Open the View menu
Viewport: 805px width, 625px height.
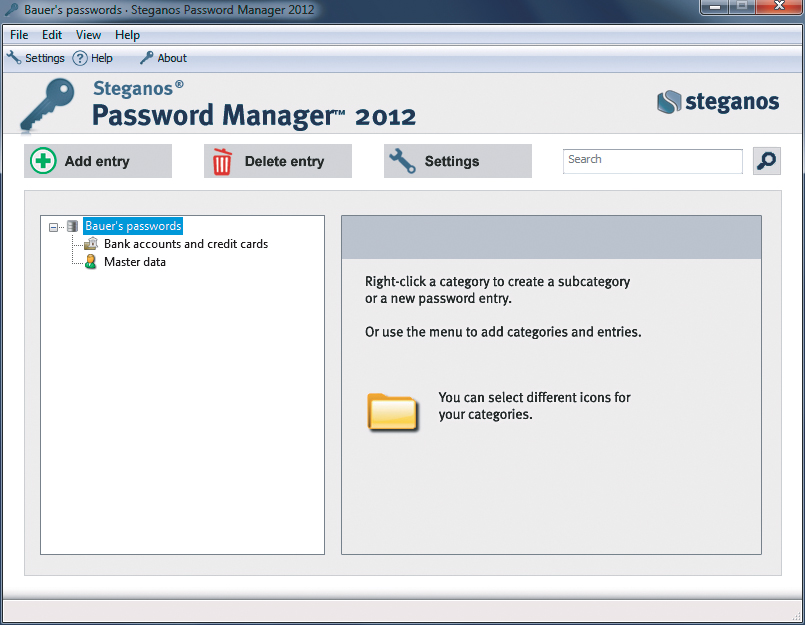click(x=88, y=35)
